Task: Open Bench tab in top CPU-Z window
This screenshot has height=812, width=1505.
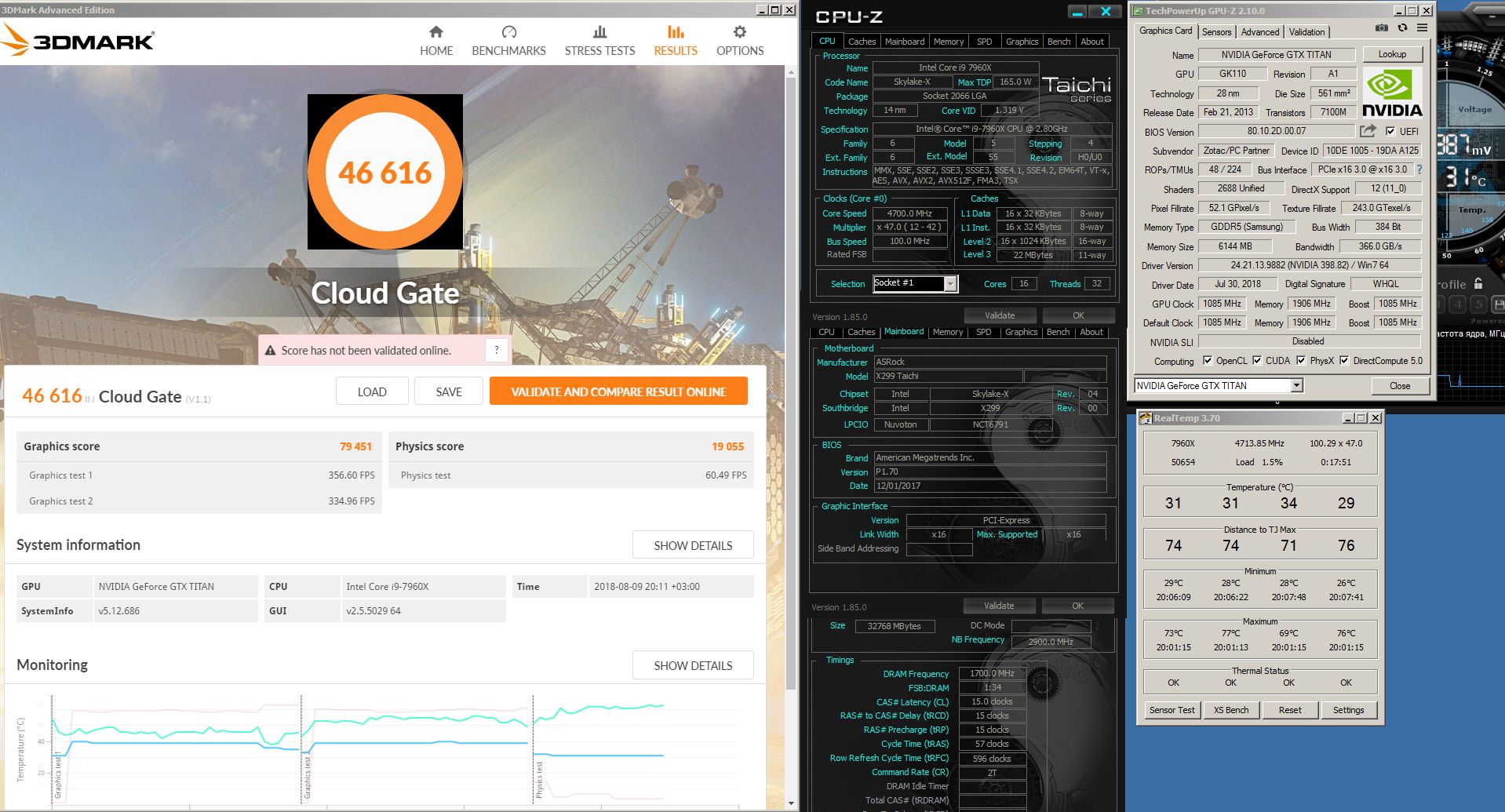Action: [x=1059, y=42]
